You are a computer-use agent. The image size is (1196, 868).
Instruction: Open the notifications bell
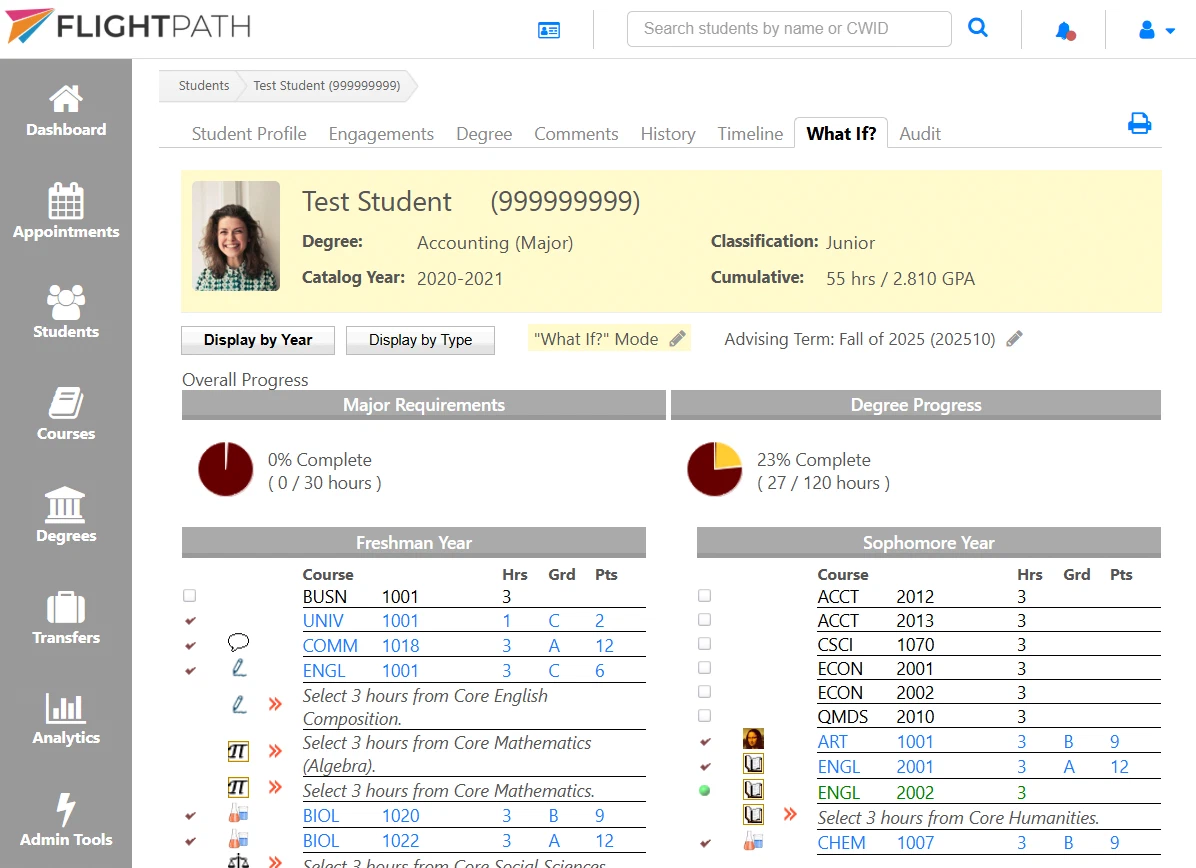pos(1065,31)
